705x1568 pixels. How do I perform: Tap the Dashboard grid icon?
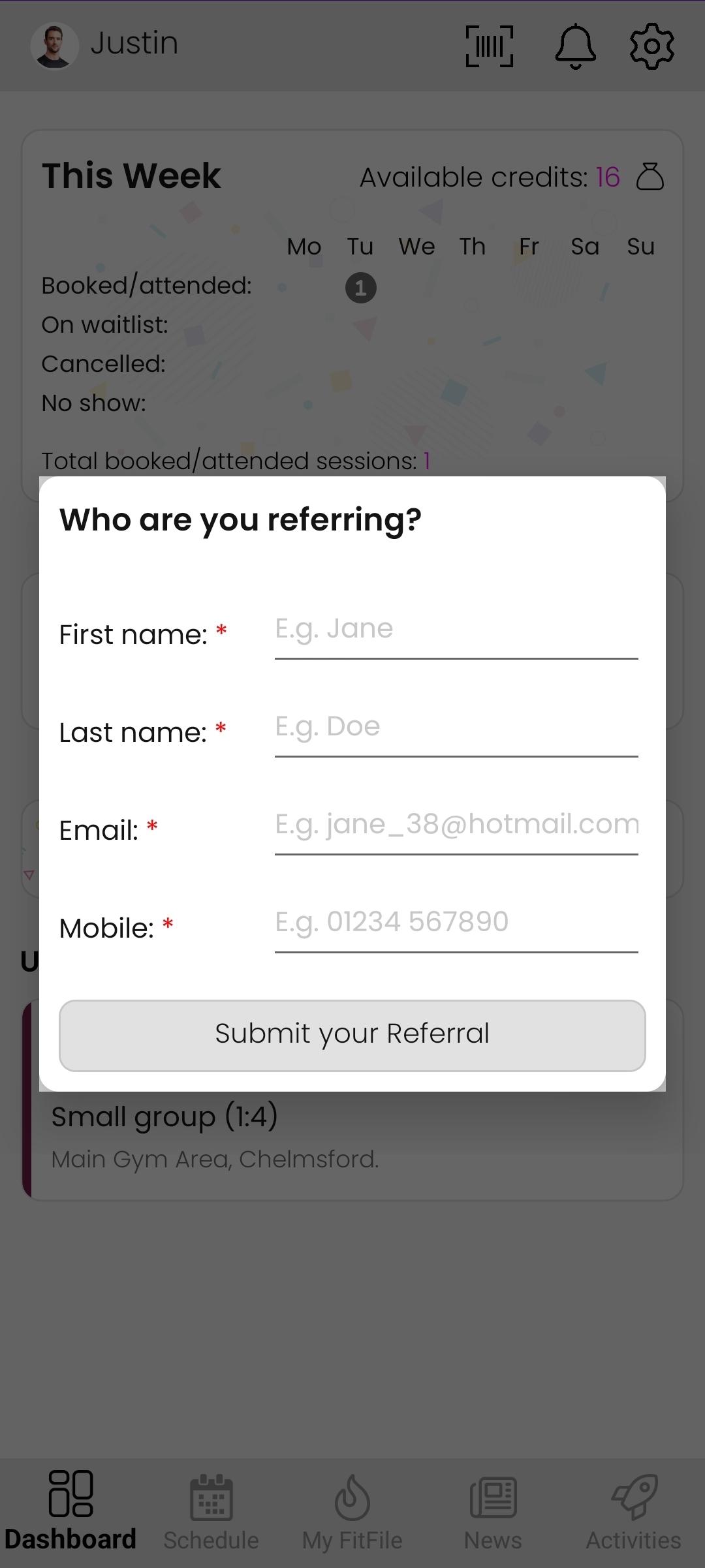(x=70, y=1494)
